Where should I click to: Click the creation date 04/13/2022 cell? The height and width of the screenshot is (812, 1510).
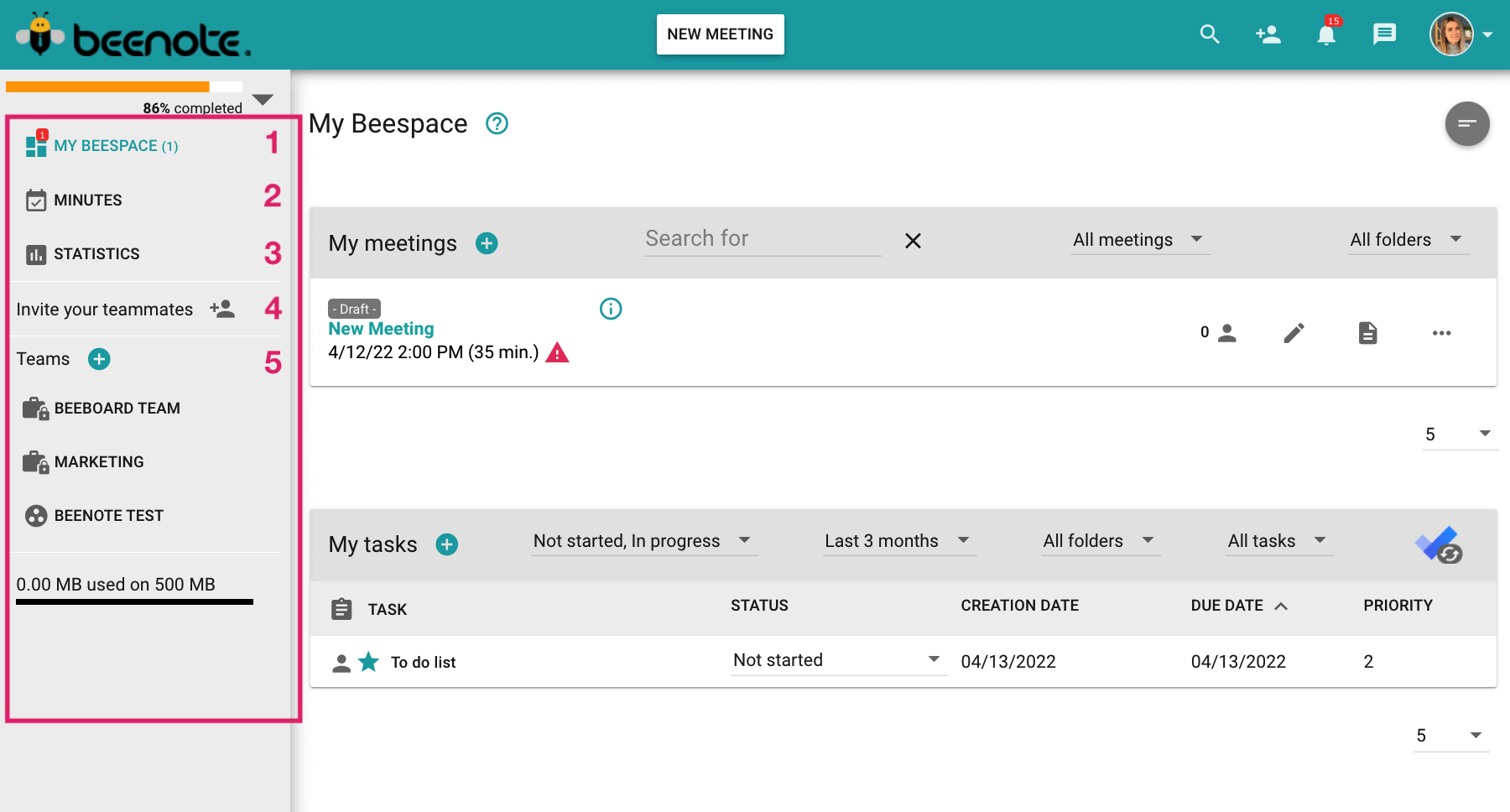coord(1008,662)
